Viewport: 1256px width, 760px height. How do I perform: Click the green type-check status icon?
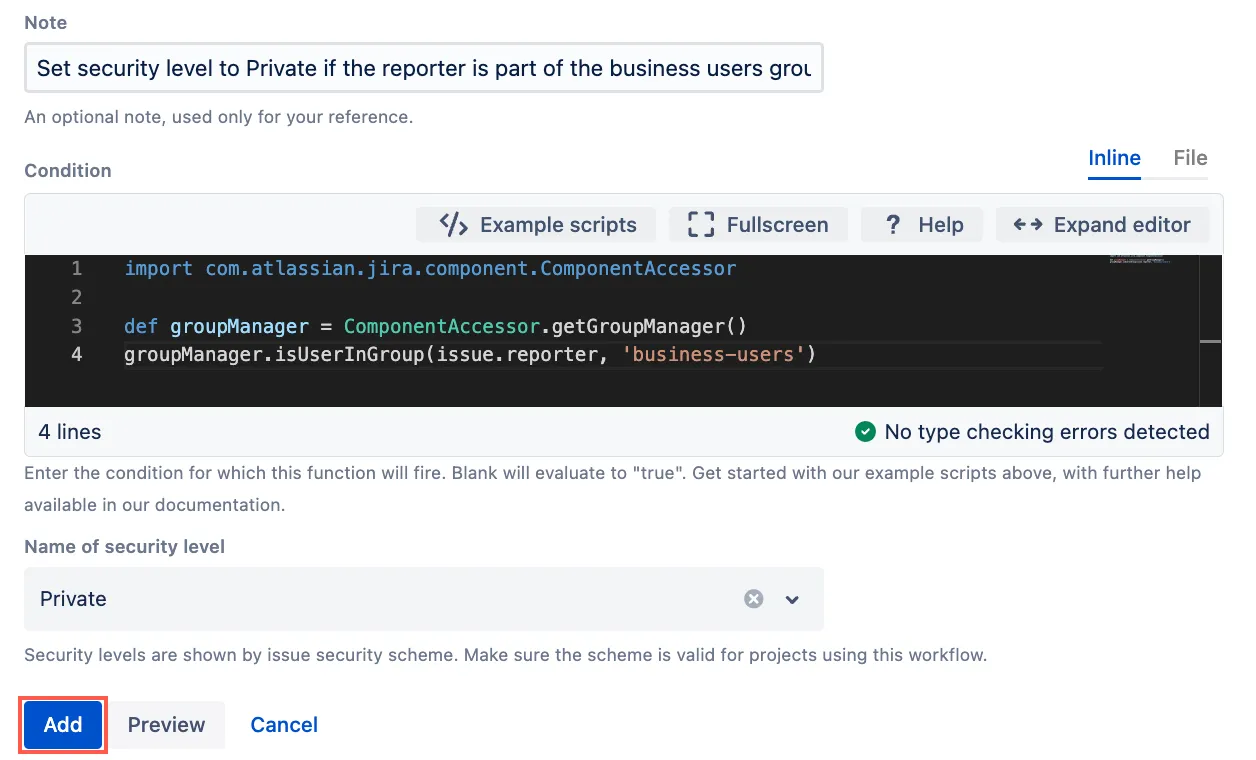[865, 432]
